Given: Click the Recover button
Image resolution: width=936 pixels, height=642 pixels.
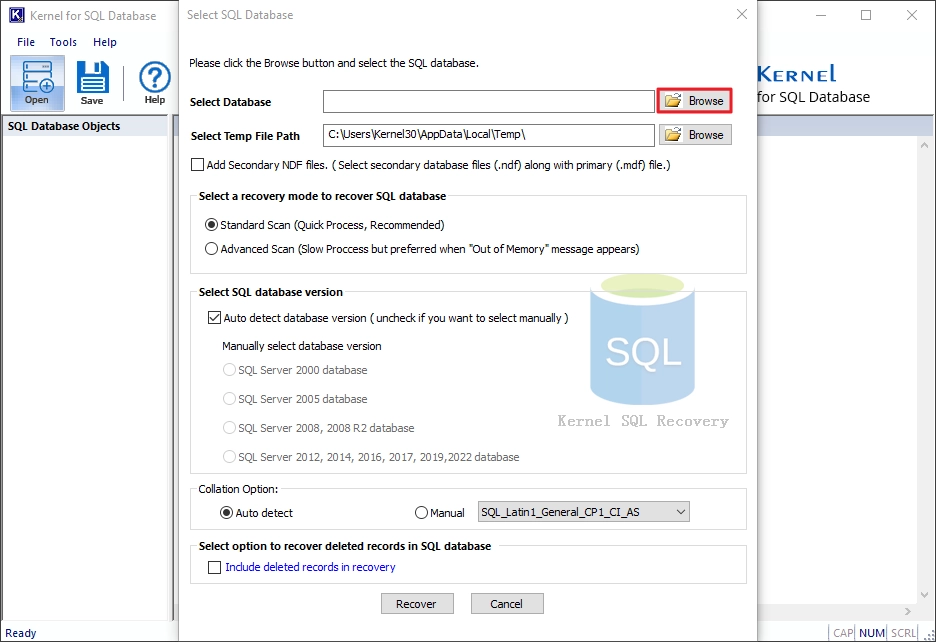Looking at the screenshot, I should coord(417,604).
